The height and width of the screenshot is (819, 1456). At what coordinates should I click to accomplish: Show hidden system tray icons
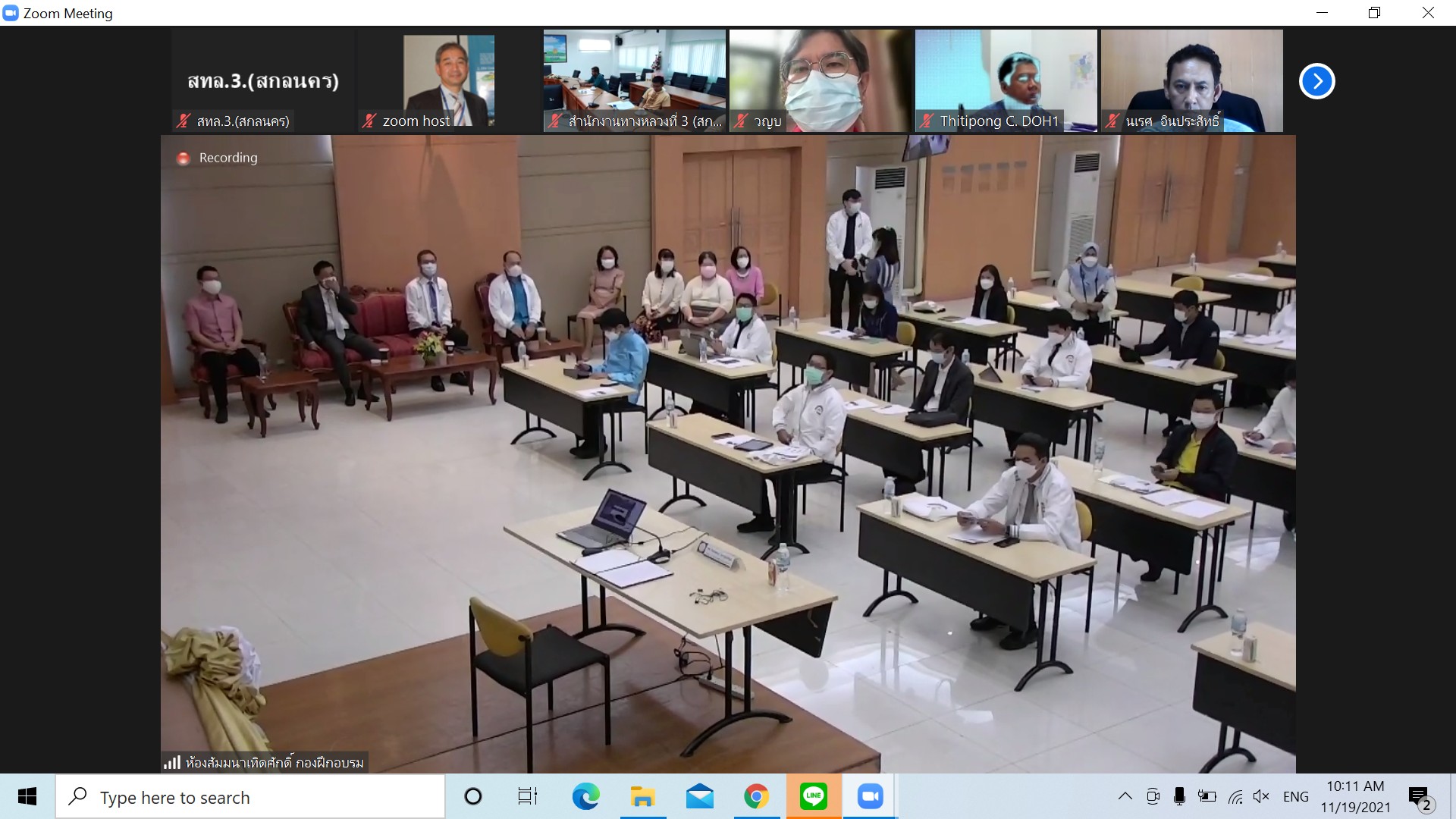pos(1125,796)
